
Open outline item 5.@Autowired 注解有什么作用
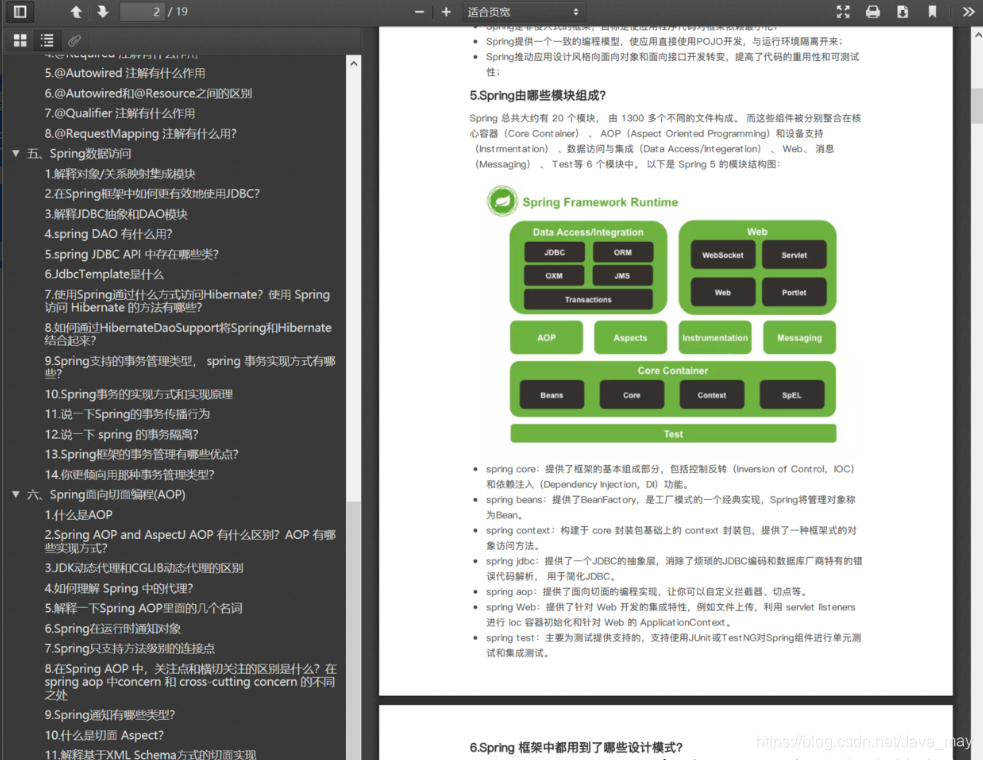125,73
